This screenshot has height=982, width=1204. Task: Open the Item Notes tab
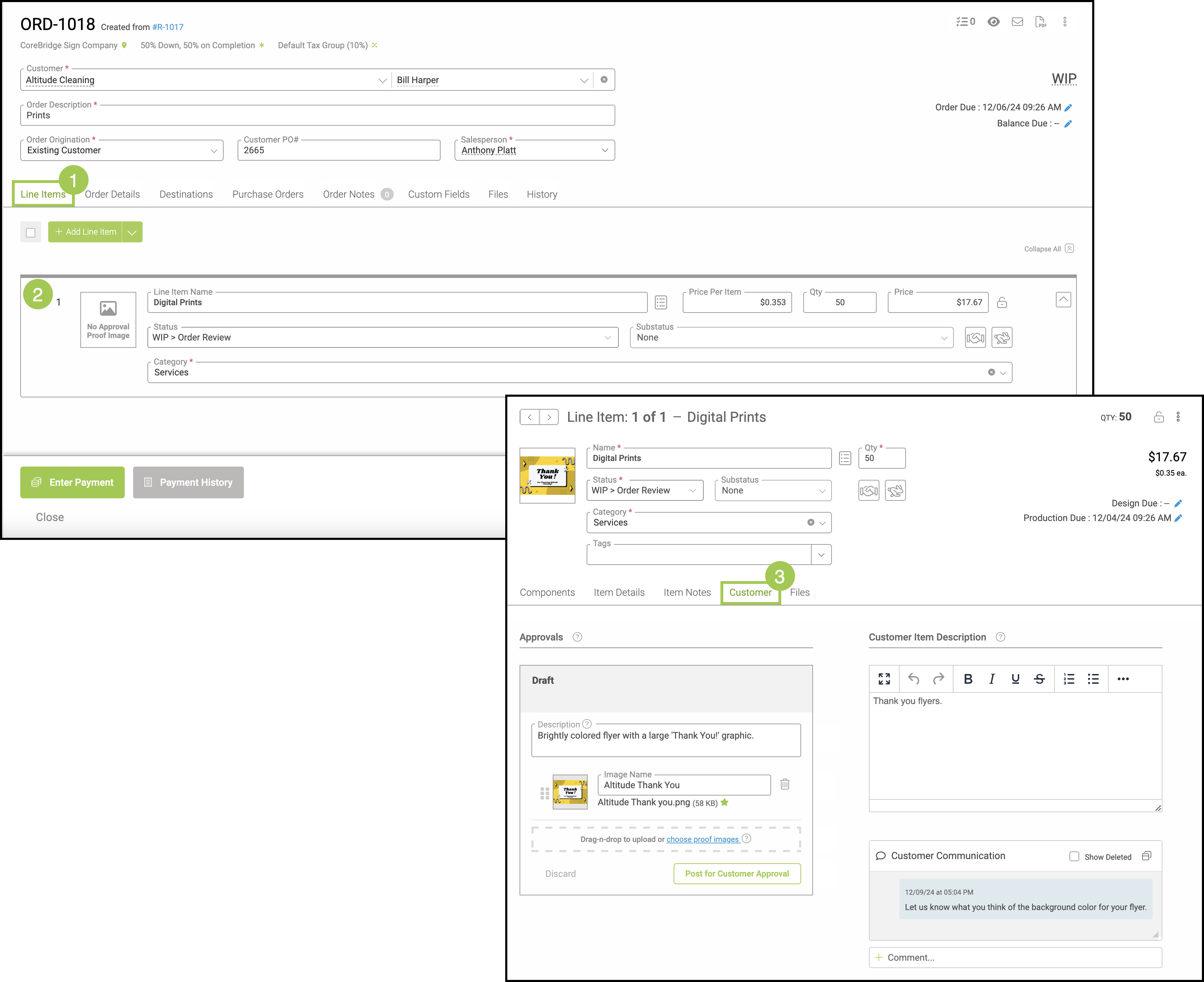(x=687, y=592)
